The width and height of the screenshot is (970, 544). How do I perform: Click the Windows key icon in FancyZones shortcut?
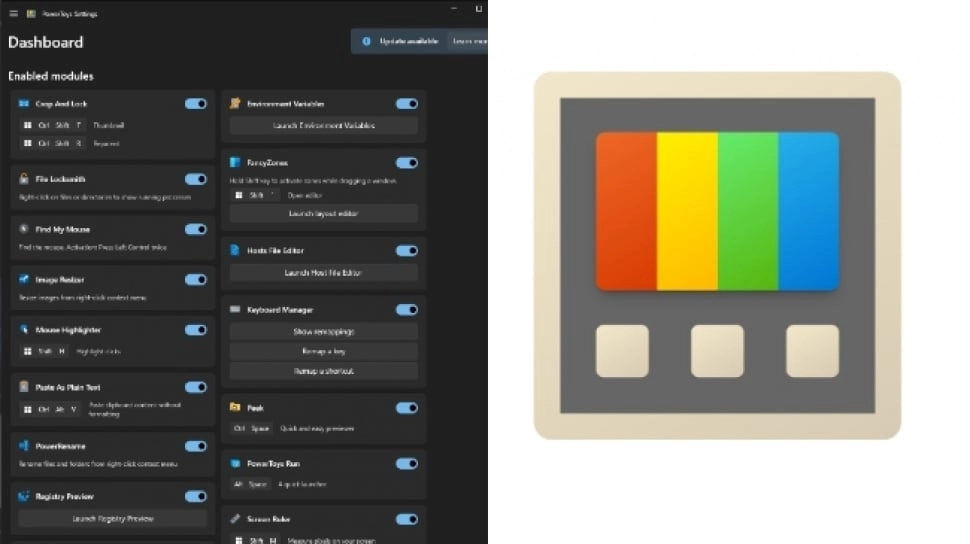[239, 195]
